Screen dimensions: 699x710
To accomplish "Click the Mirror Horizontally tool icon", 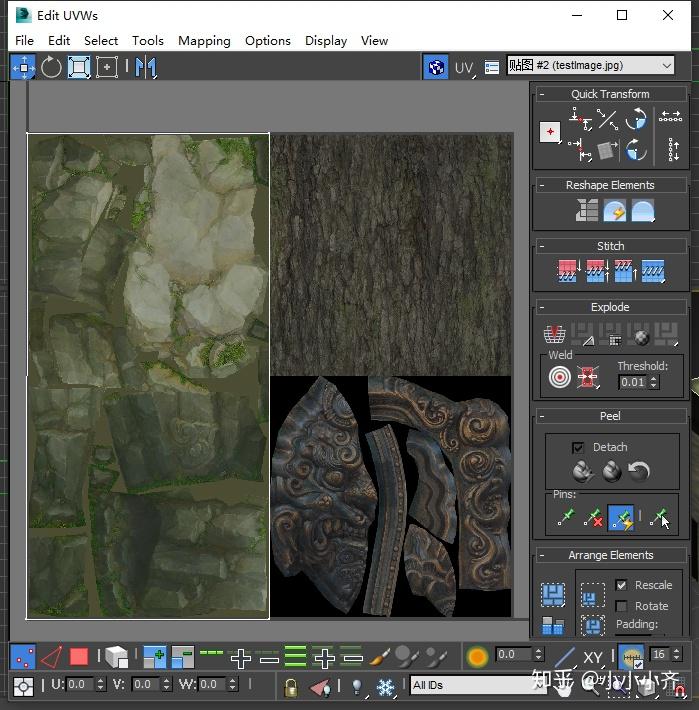I will tap(146, 68).
